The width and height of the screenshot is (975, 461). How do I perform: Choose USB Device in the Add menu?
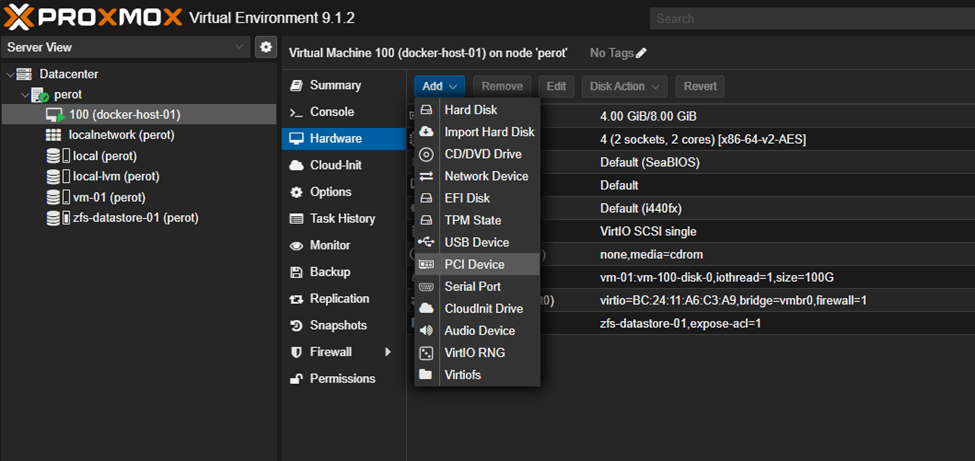476,243
